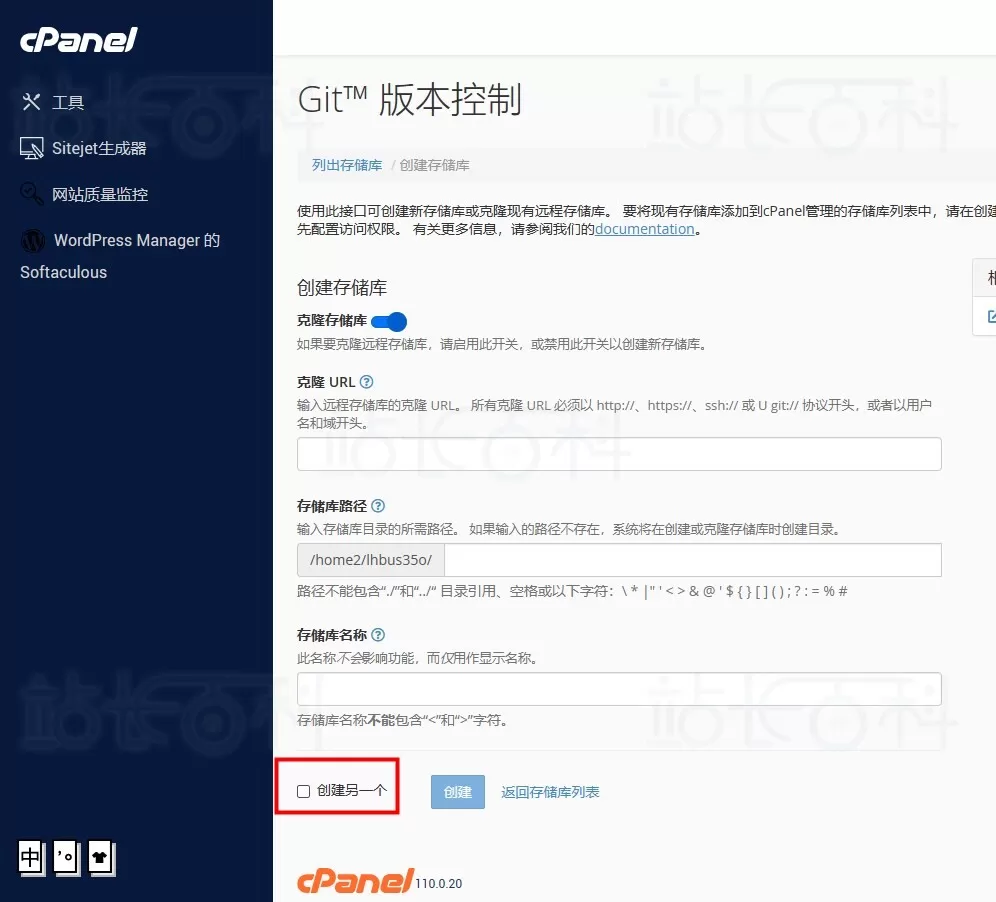Open the help icon next to 克隆 URL

[x=364, y=381]
